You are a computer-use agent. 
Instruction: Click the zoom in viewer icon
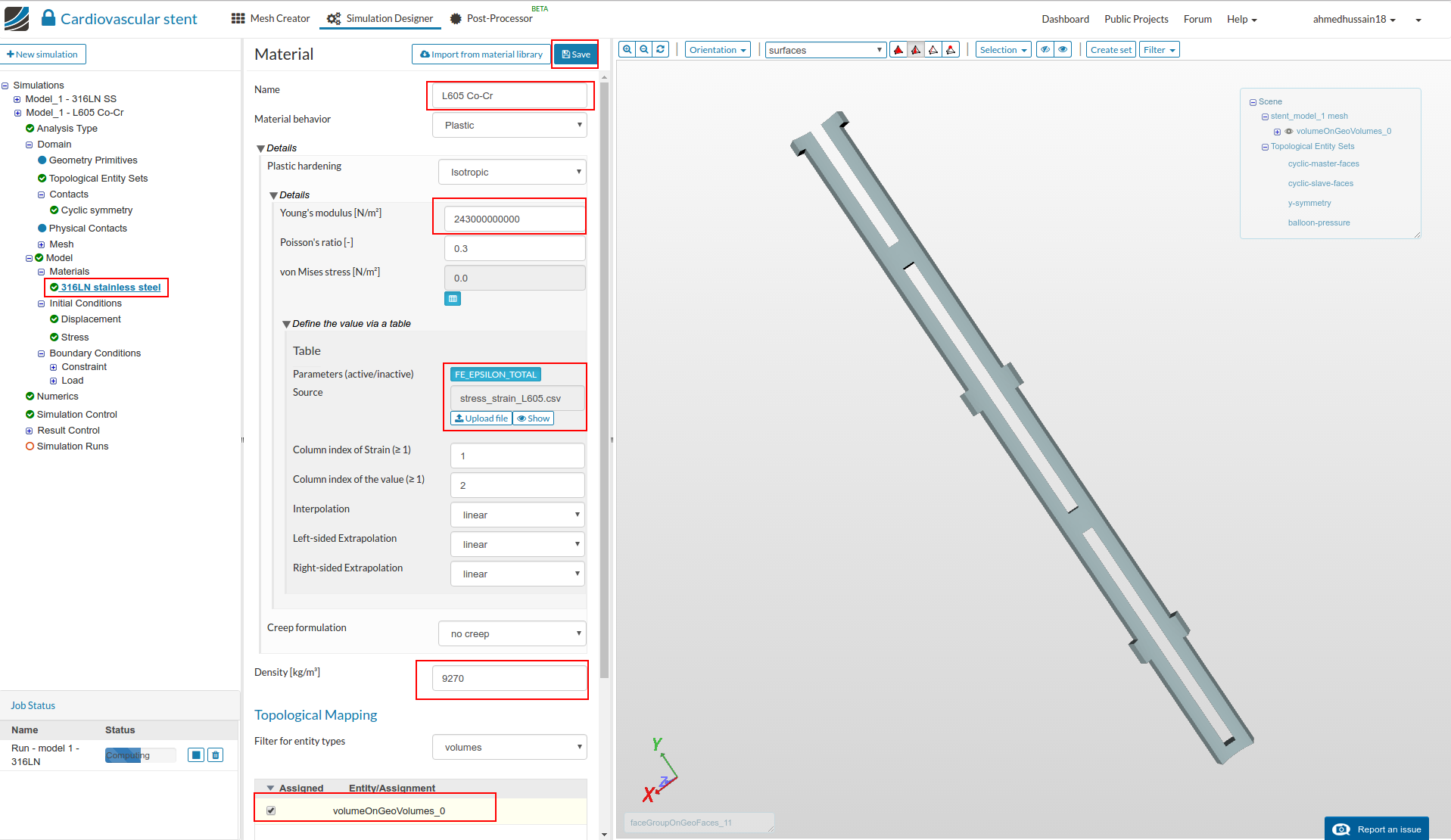627,50
